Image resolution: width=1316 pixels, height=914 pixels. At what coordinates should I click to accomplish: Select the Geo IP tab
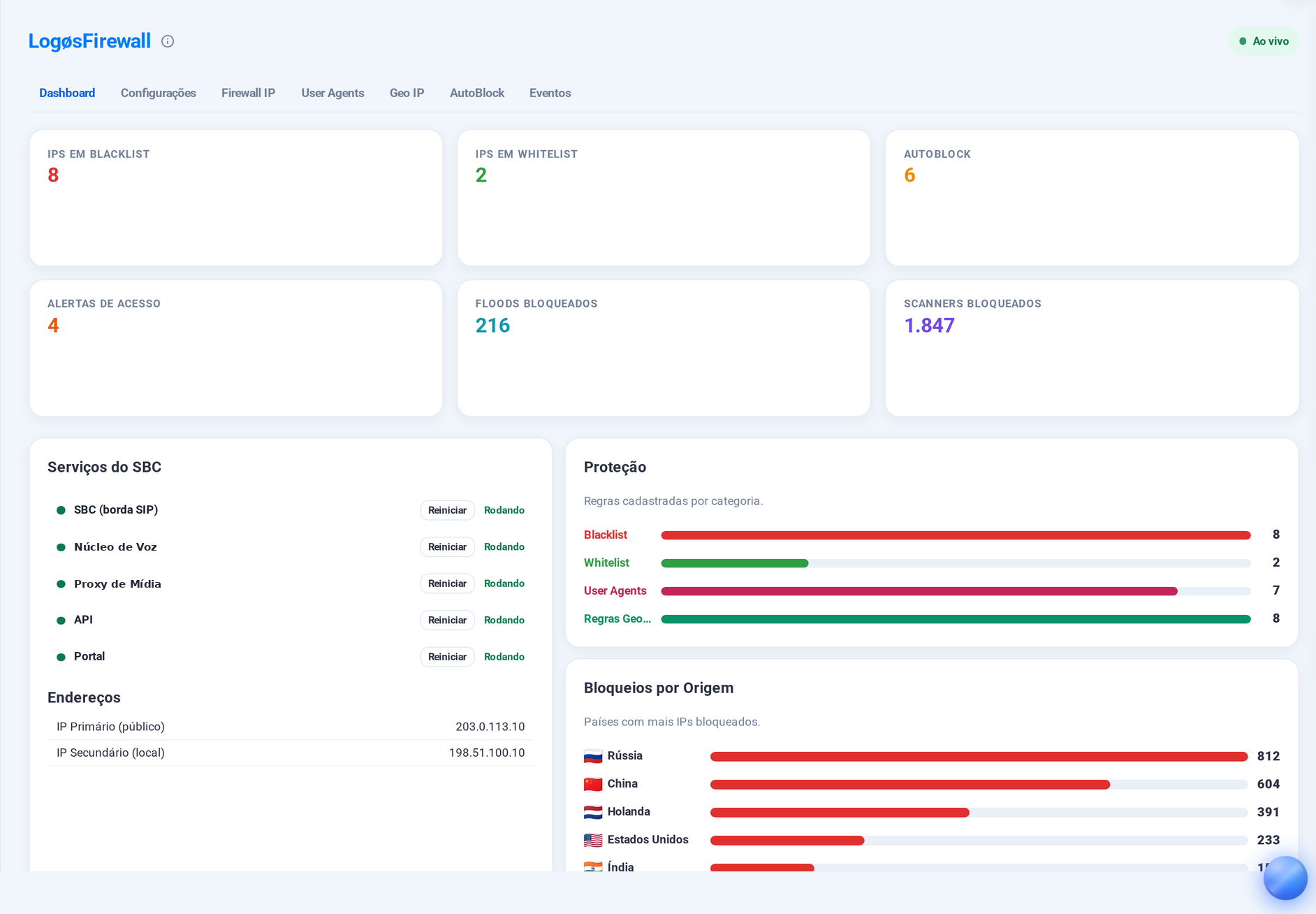pos(407,93)
